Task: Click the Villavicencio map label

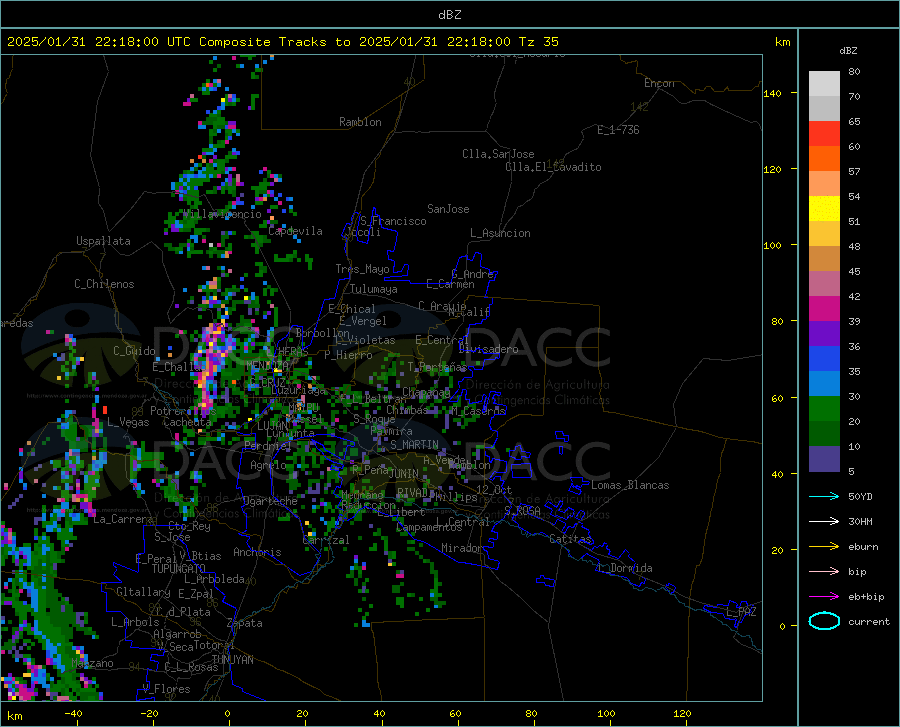Action: click(x=222, y=214)
